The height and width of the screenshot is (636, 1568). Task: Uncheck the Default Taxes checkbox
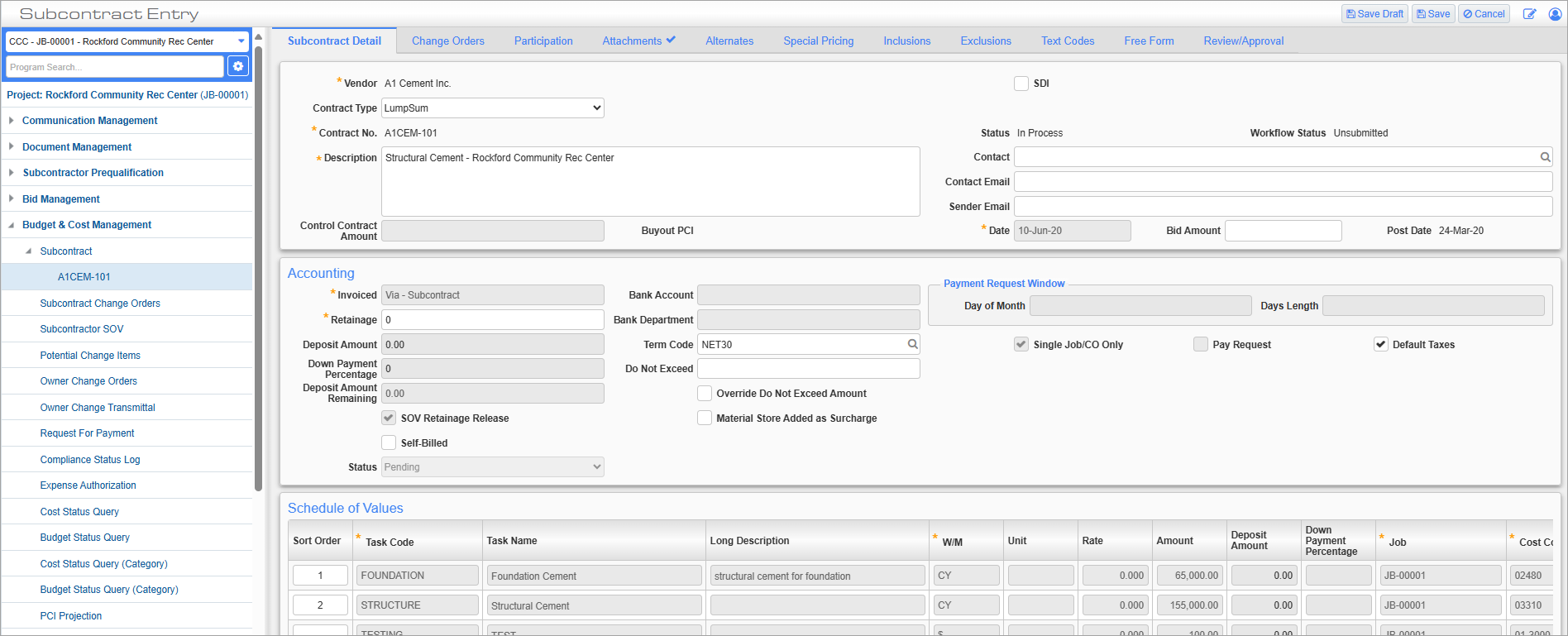point(1380,344)
